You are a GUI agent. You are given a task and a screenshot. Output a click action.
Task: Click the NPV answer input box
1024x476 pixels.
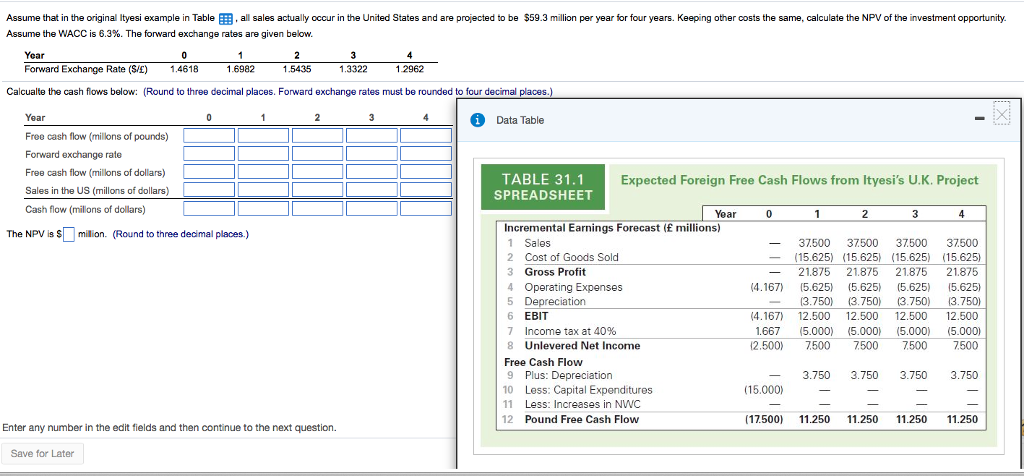tap(67, 234)
